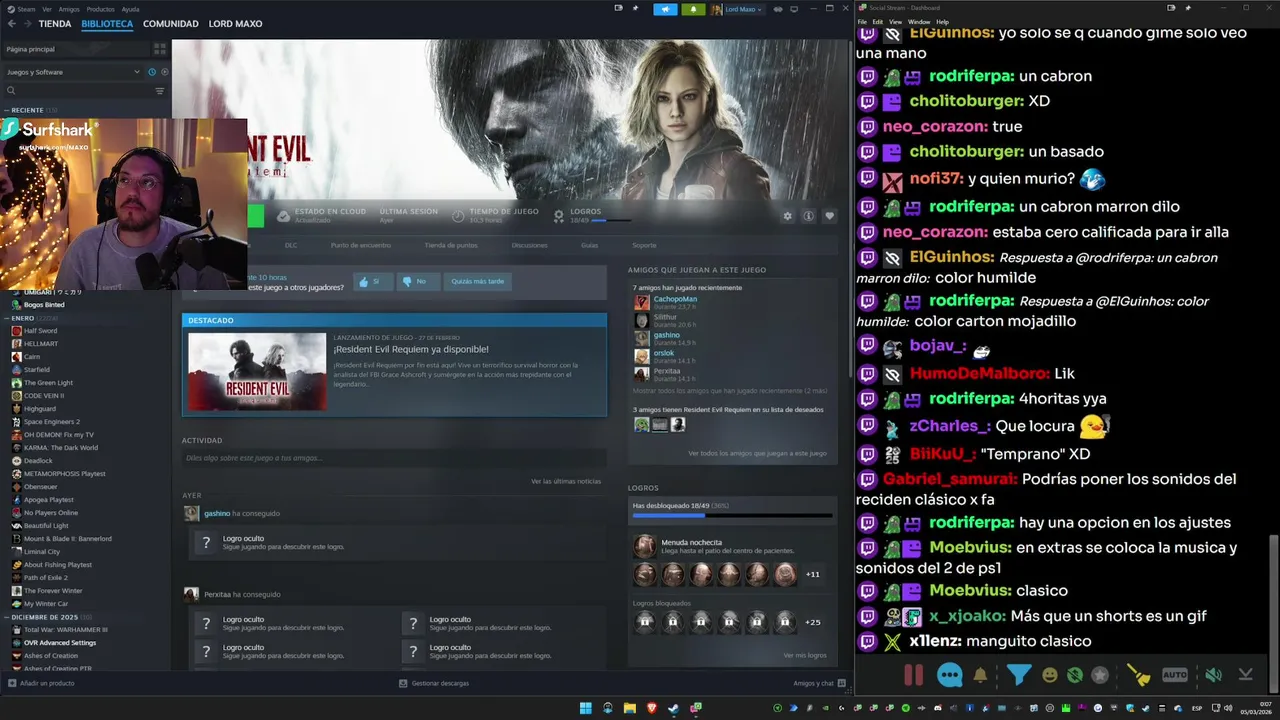Image resolution: width=1280 pixels, height=720 pixels.
Task: Open the Guías game tab
Action: (x=589, y=245)
